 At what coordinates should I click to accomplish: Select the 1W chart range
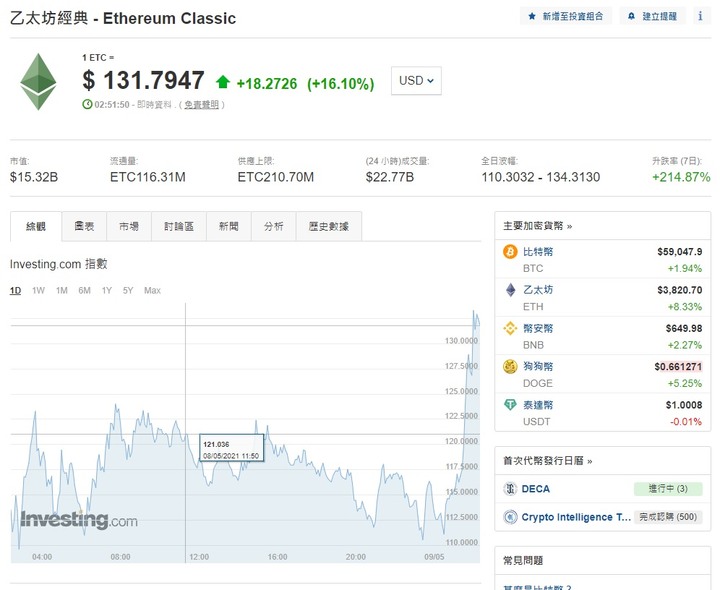coord(39,290)
